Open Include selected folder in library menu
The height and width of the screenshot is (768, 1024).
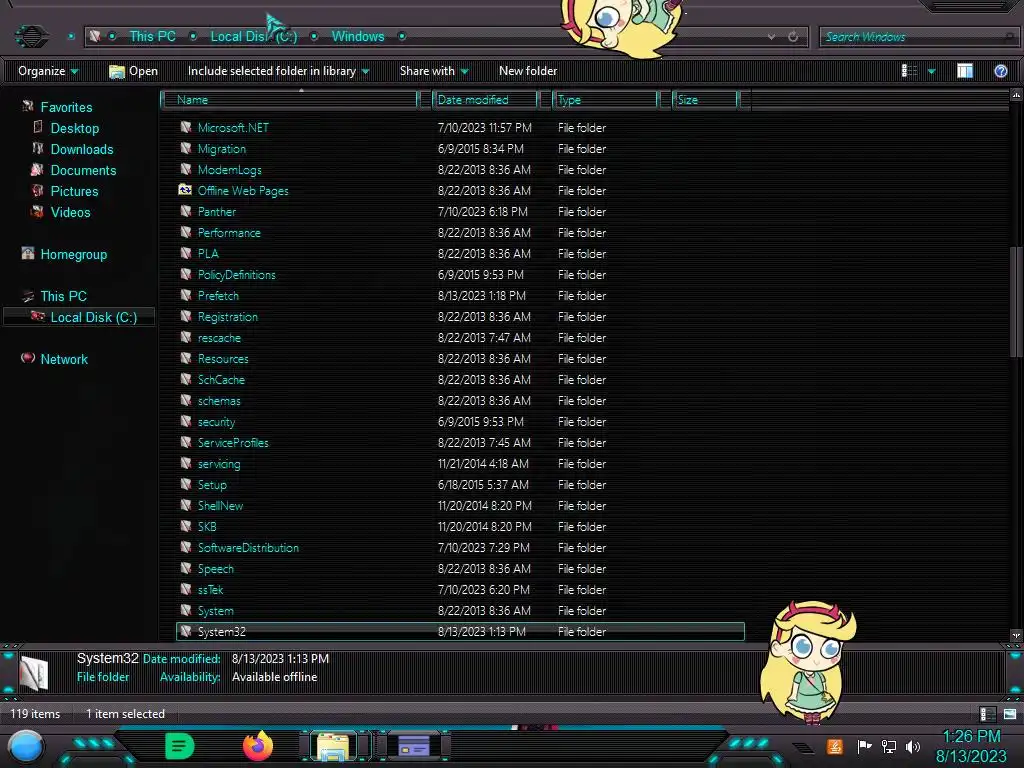pyautogui.click(x=278, y=71)
